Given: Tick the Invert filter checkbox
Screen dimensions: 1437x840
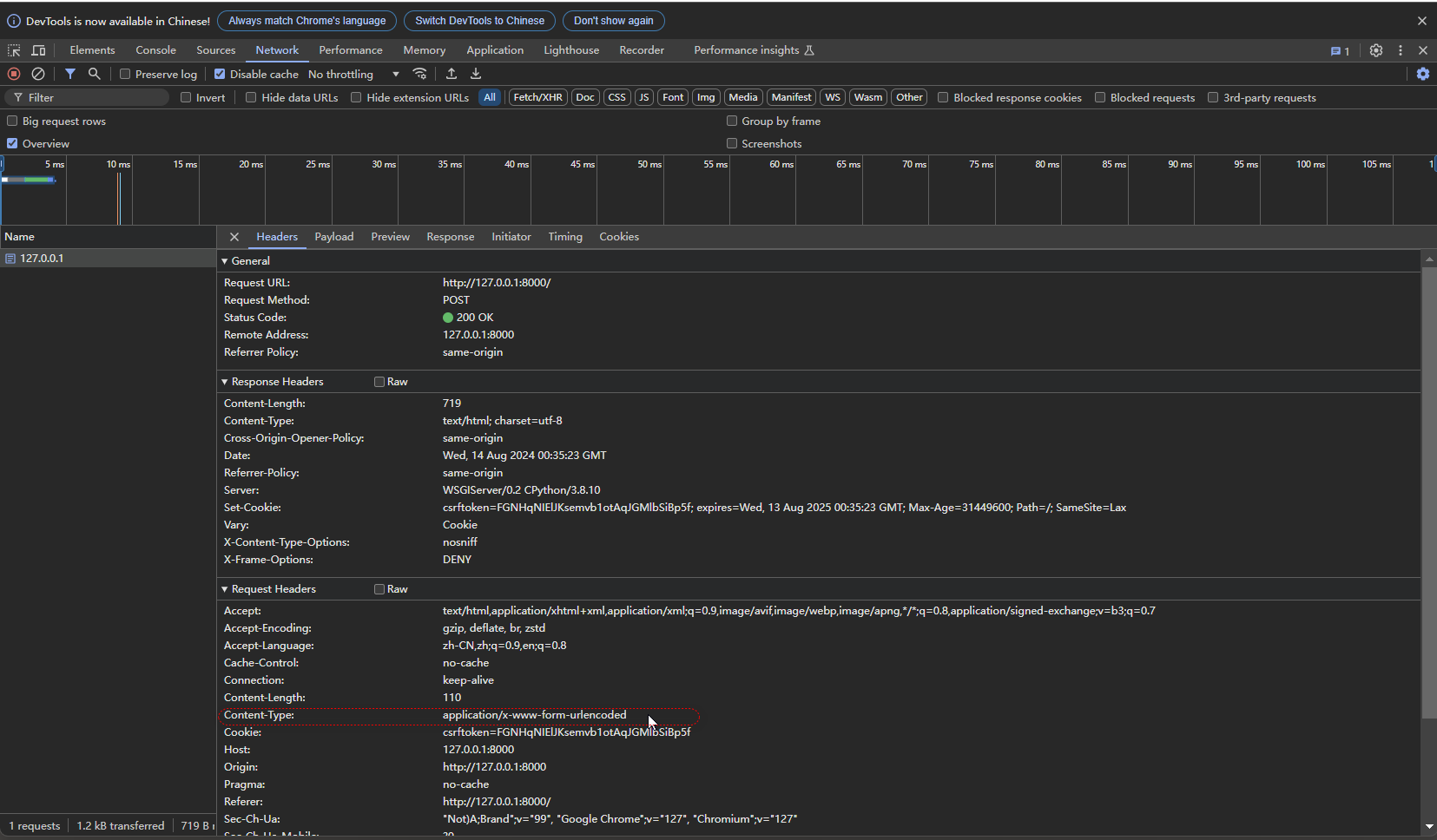Looking at the screenshot, I should pyautogui.click(x=186, y=97).
